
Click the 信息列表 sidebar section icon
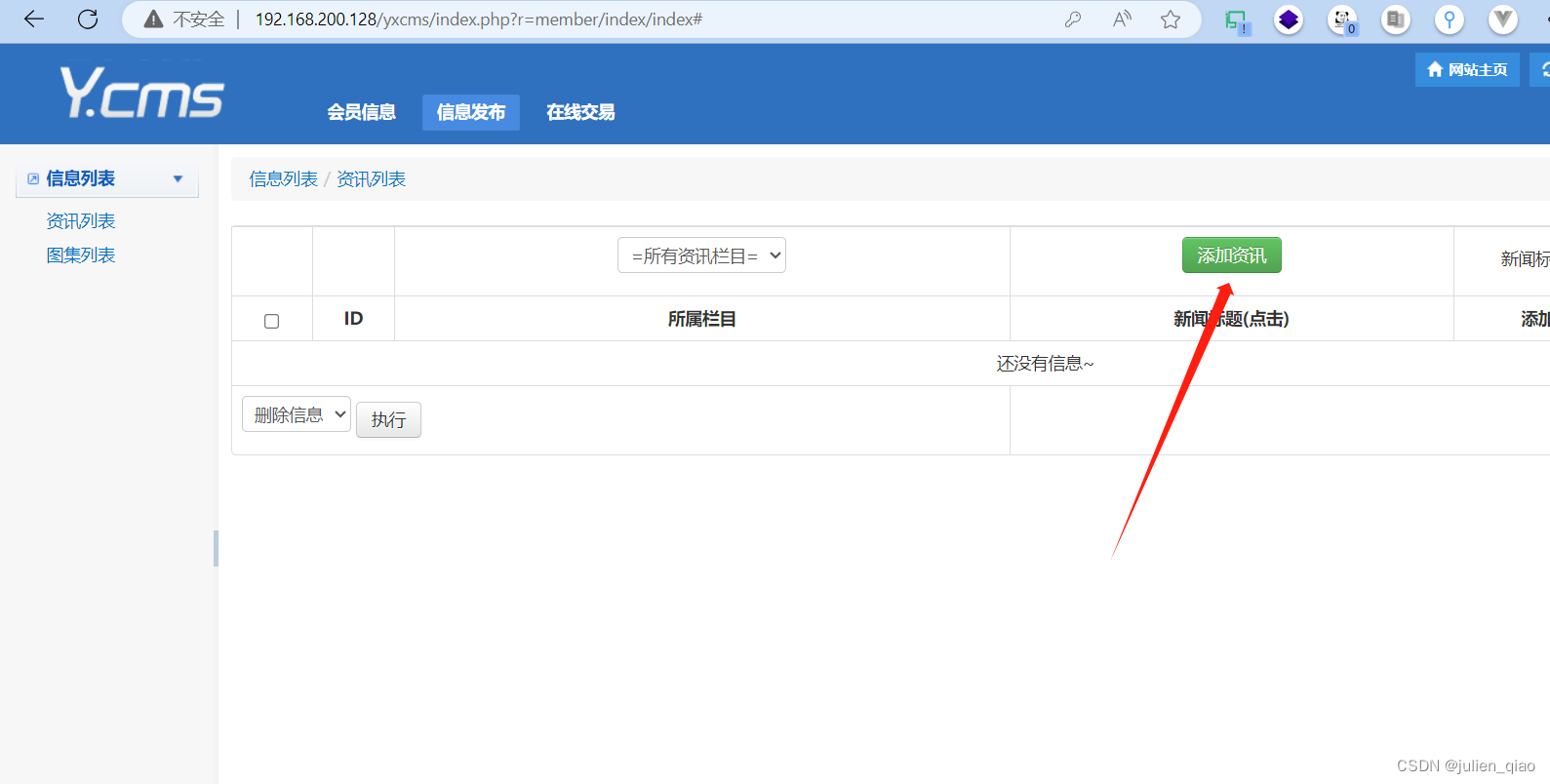(x=33, y=178)
